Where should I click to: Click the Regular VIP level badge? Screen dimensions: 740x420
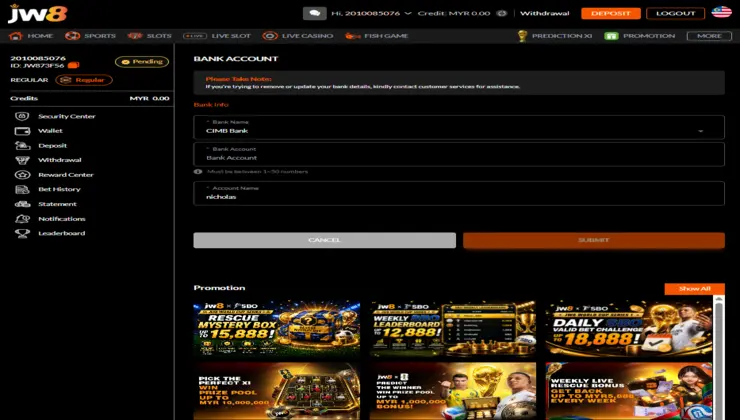(x=84, y=80)
